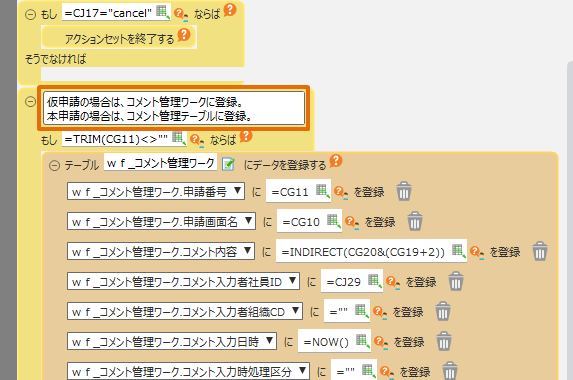Open the コメント入力時処理区分 field dropdown
The image size is (573, 380).
pos(188,371)
